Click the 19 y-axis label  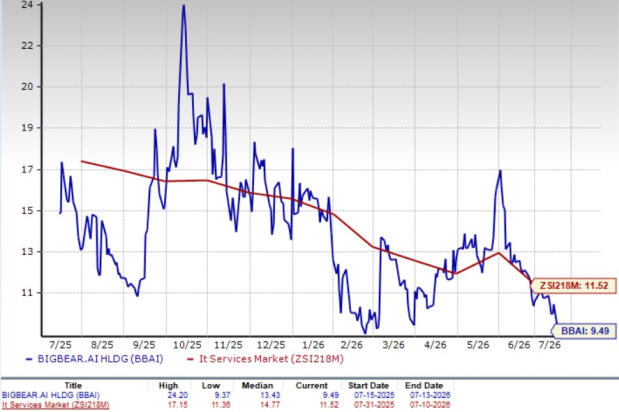click(x=26, y=128)
